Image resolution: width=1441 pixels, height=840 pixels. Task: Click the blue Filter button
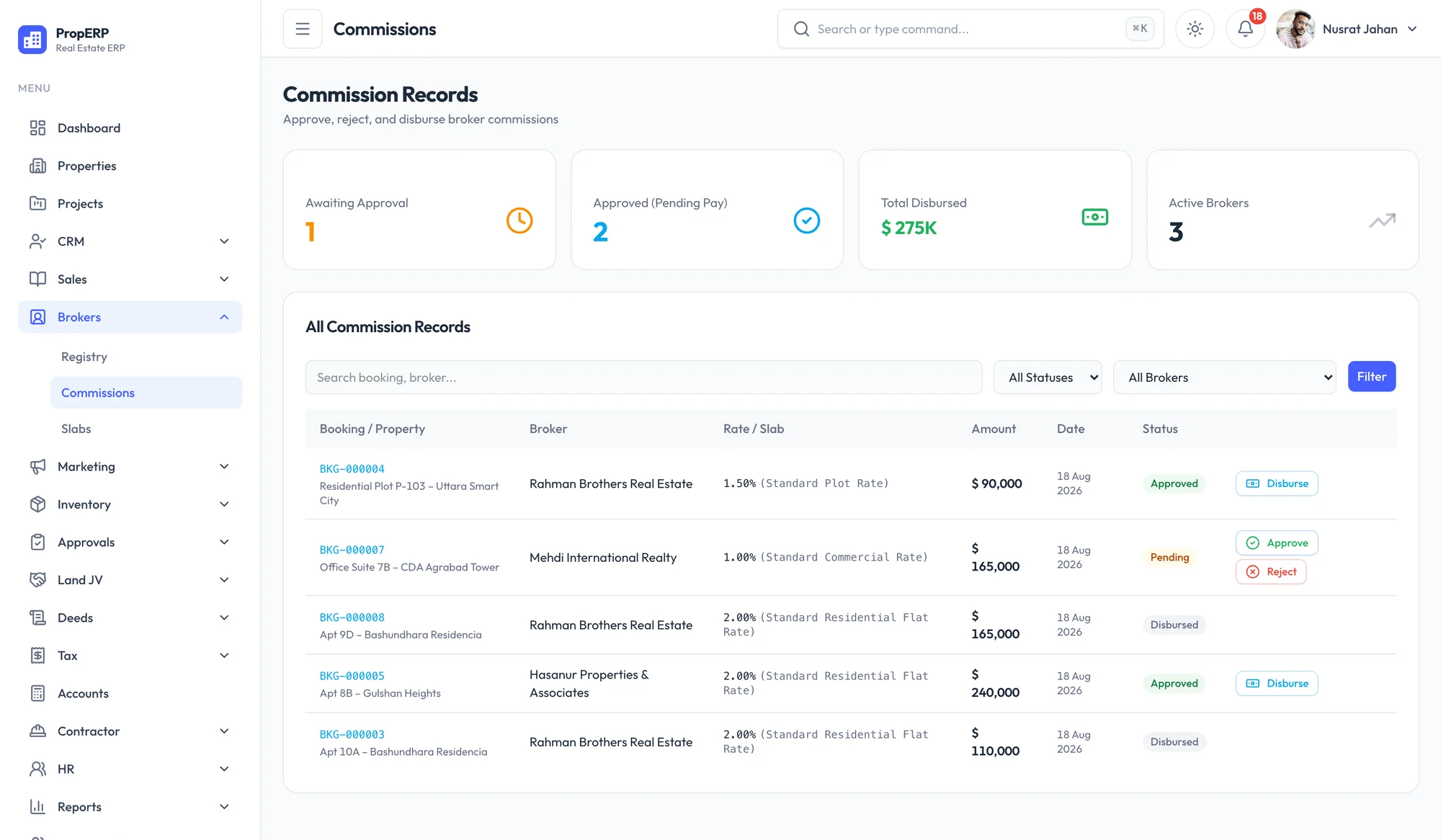point(1372,376)
